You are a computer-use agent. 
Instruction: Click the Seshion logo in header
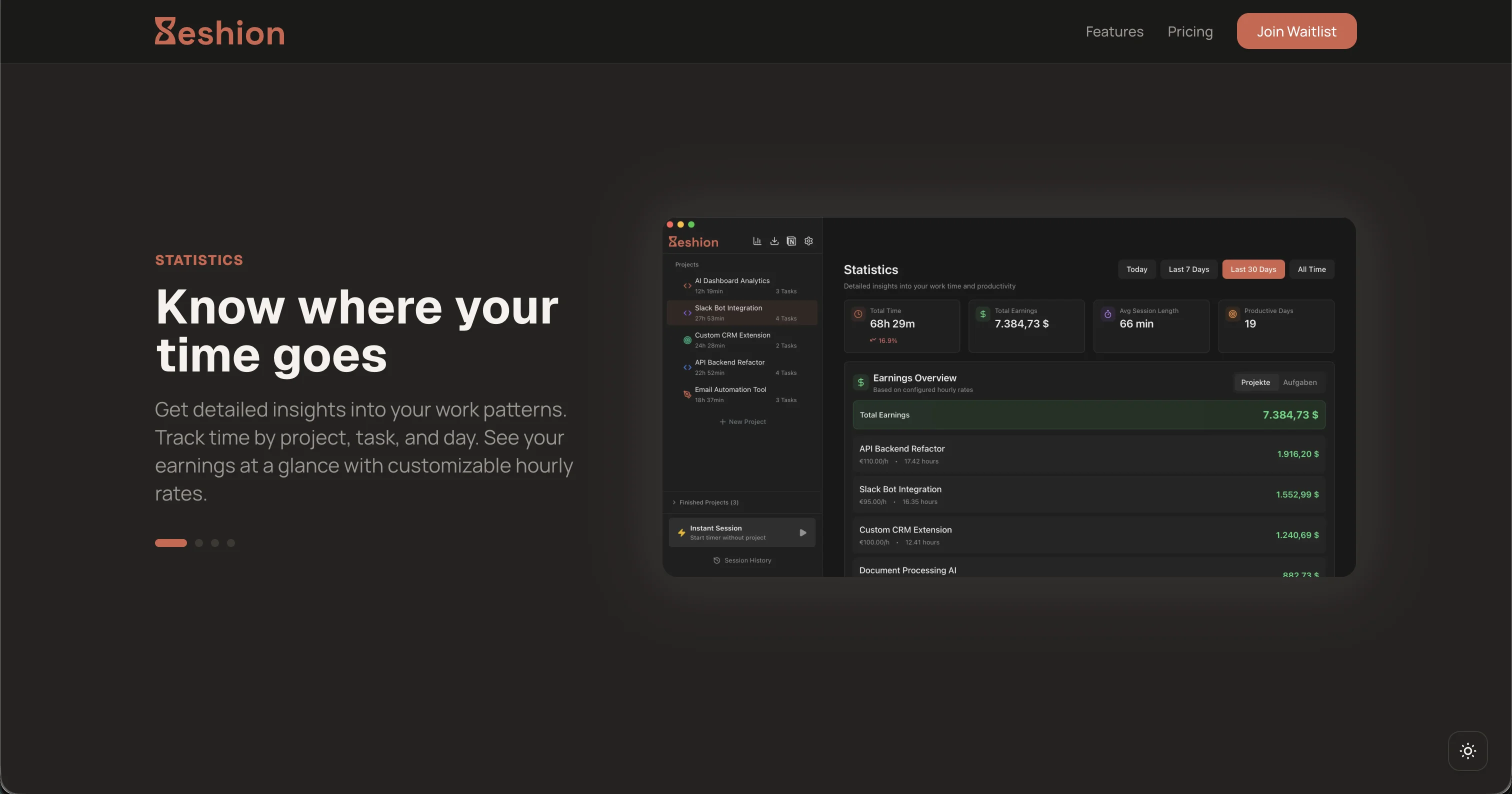pyautogui.click(x=219, y=31)
